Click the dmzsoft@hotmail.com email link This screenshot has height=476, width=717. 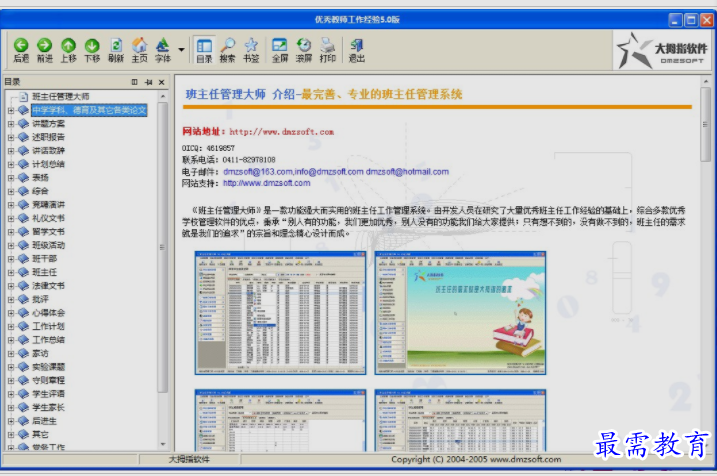(407, 172)
